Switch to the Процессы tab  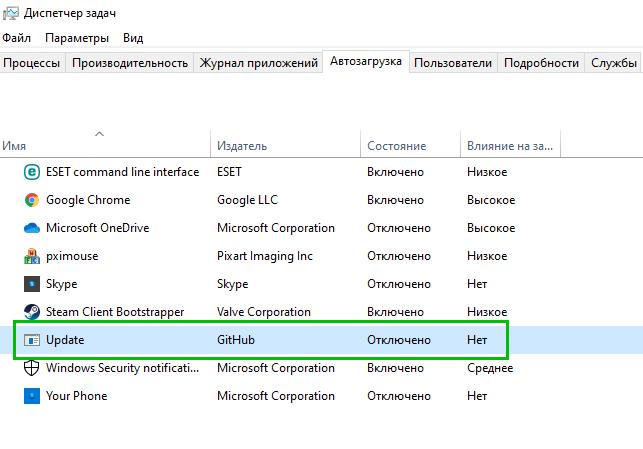click(x=32, y=63)
